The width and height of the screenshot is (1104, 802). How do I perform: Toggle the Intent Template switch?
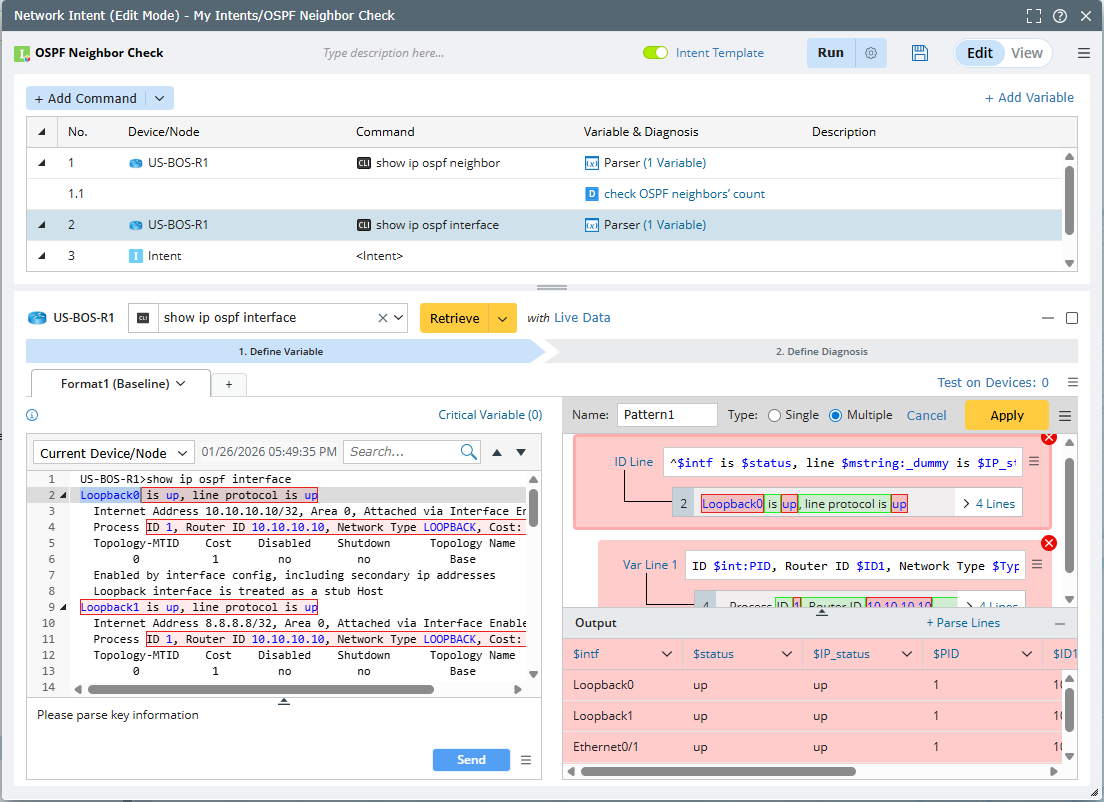pos(655,53)
